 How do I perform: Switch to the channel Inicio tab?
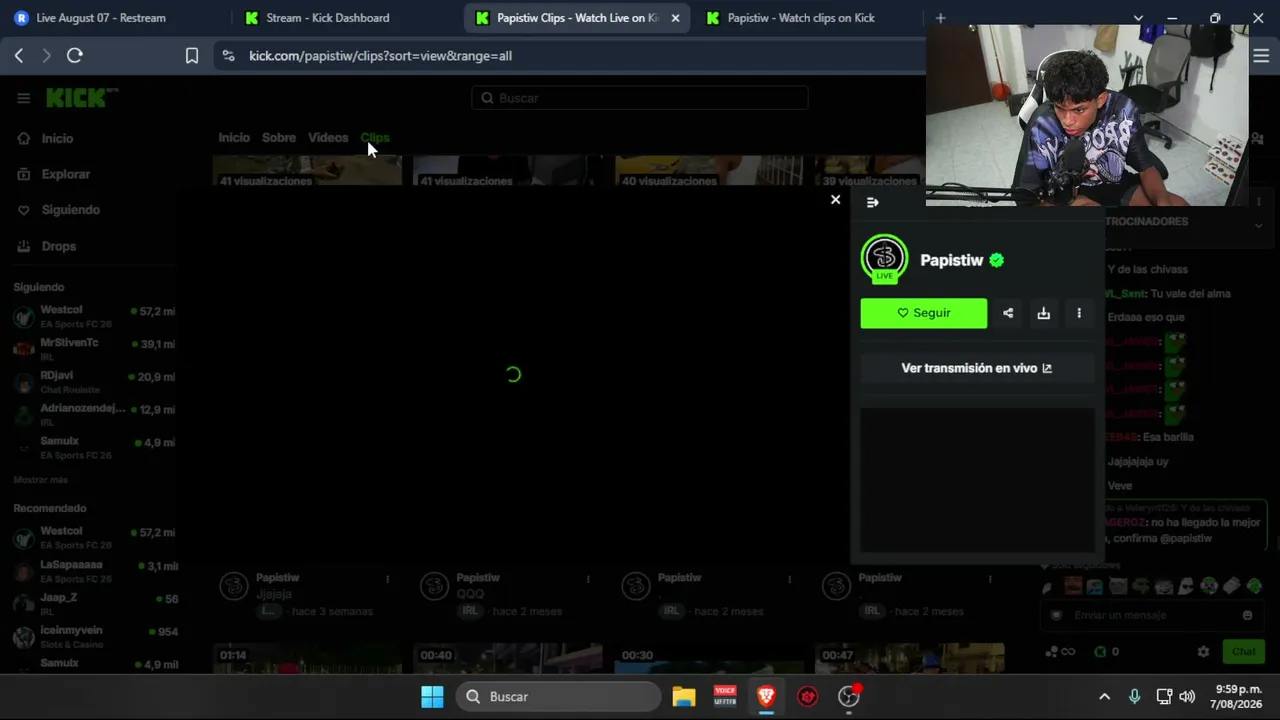tap(234, 138)
